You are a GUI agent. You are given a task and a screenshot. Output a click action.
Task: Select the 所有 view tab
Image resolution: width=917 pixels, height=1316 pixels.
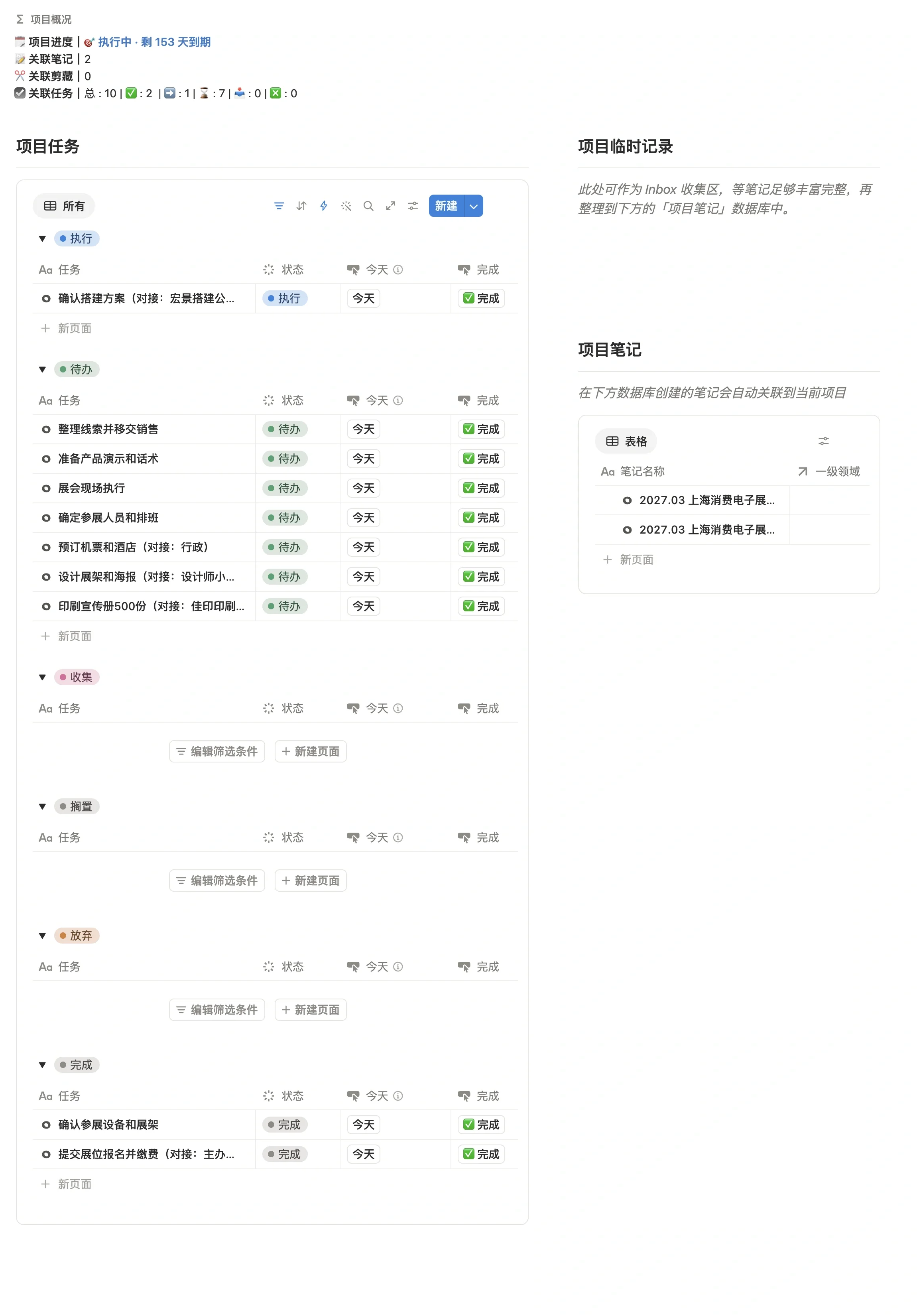(x=64, y=206)
